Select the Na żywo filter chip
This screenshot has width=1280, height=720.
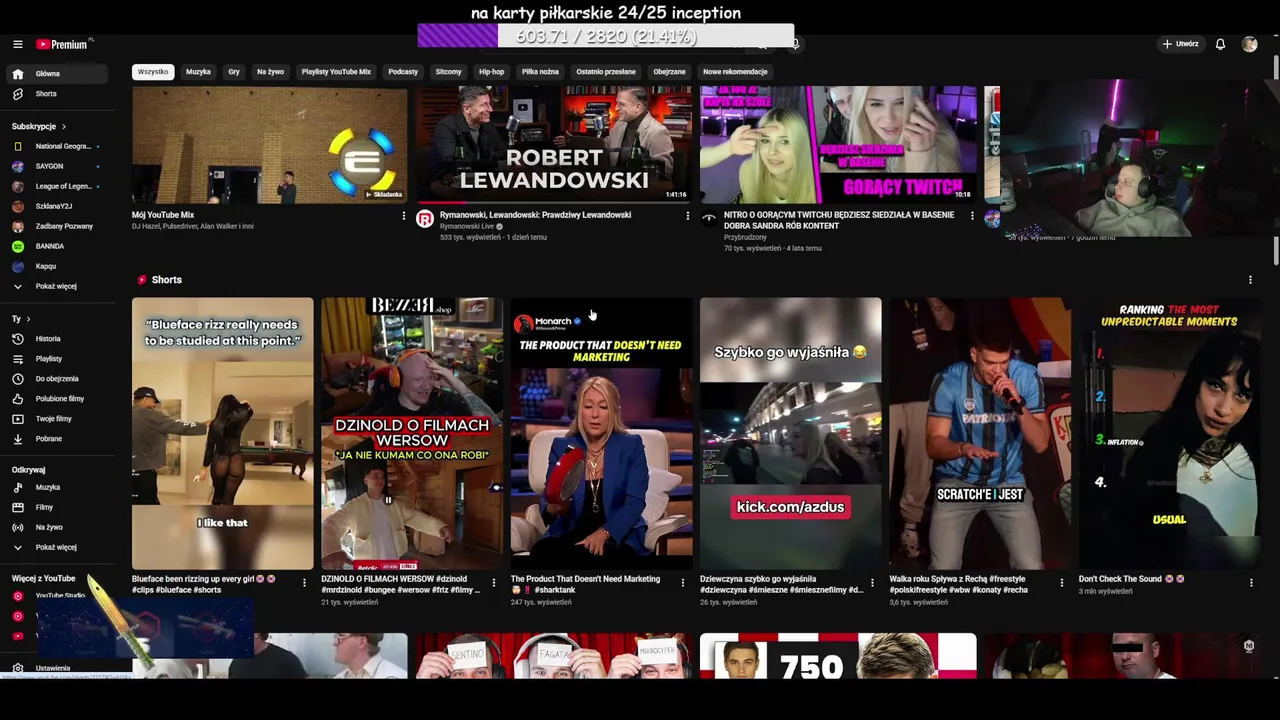click(270, 72)
